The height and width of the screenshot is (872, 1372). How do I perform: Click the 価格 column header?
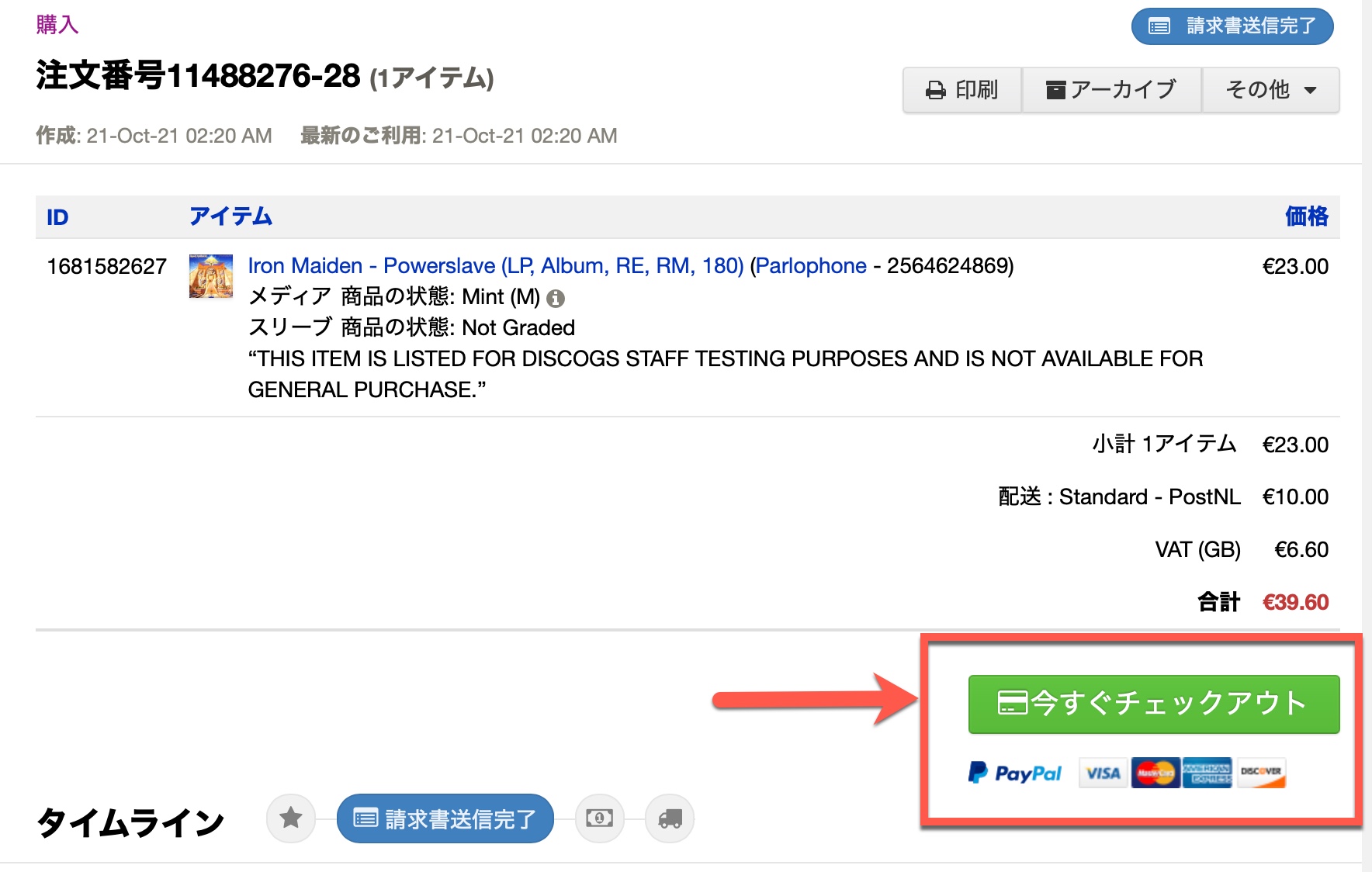(x=1307, y=216)
